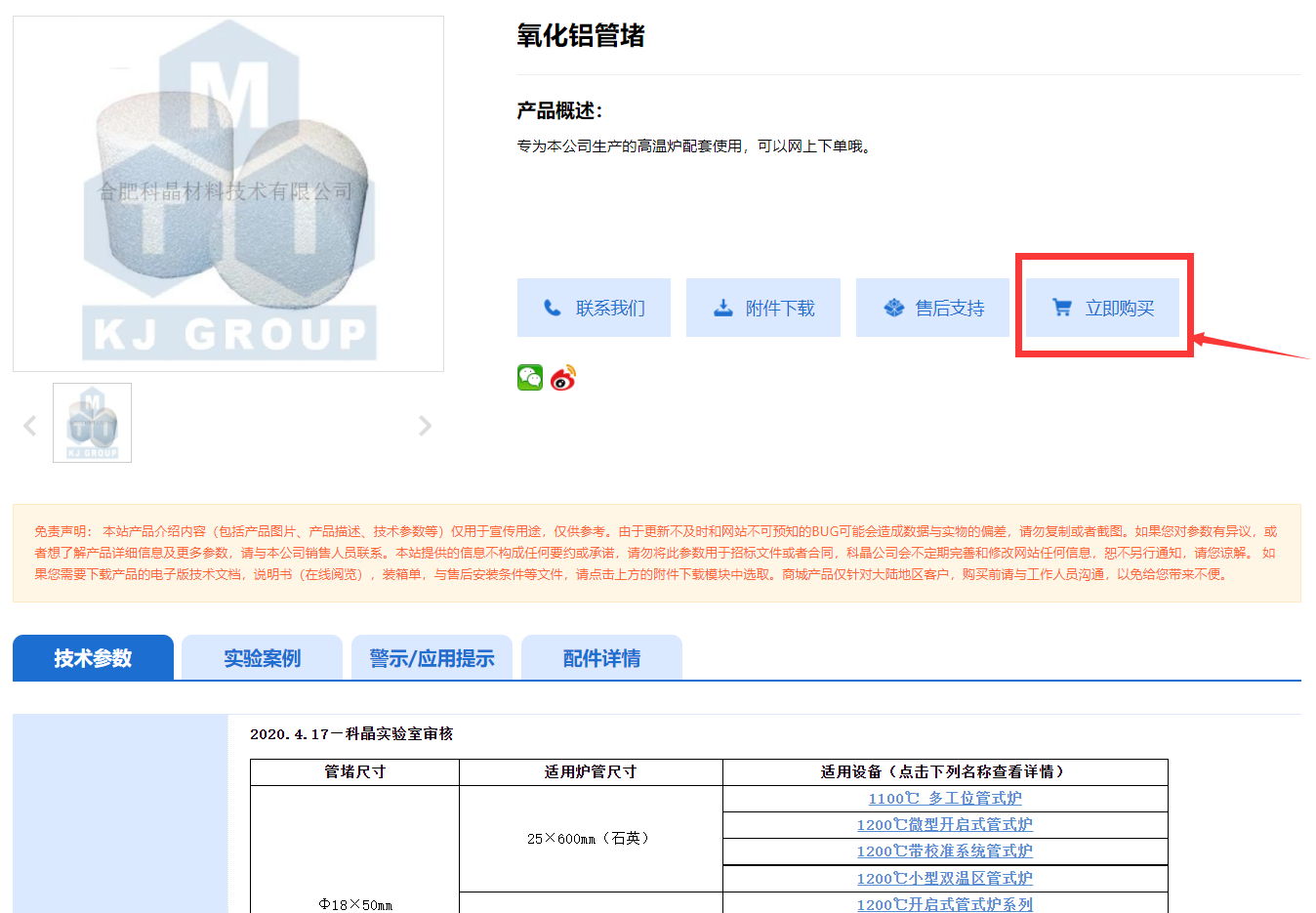The width and height of the screenshot is (1316, 913).
Task: Open the main product image
Action: (x=228, y=193)
